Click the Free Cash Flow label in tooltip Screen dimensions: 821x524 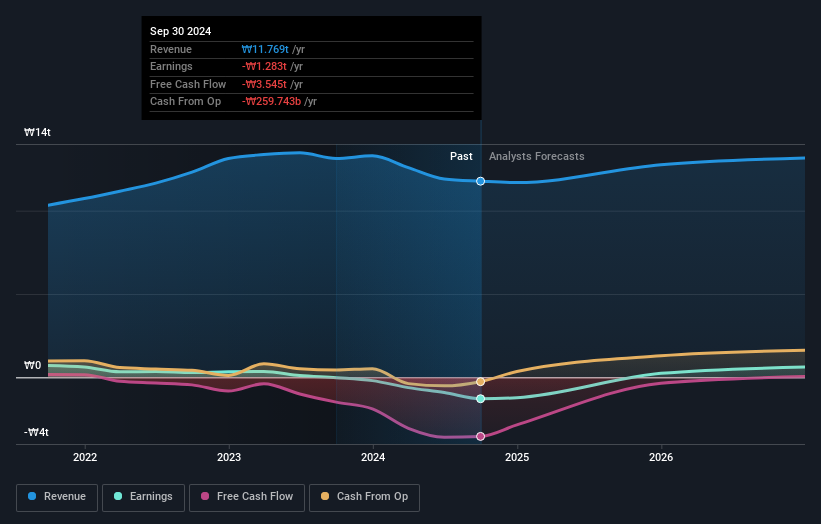pos(188,84)
